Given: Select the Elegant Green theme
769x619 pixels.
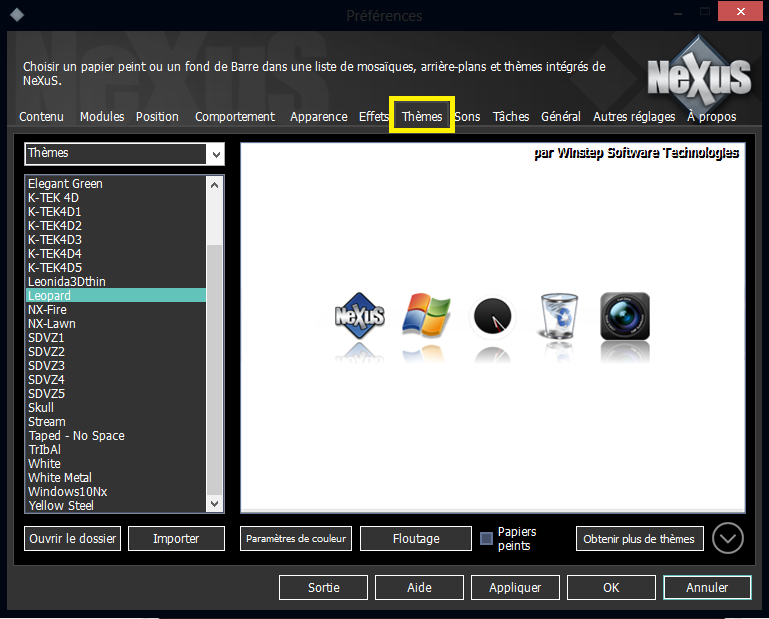Looking at the screenshot, I should point(116,183).
